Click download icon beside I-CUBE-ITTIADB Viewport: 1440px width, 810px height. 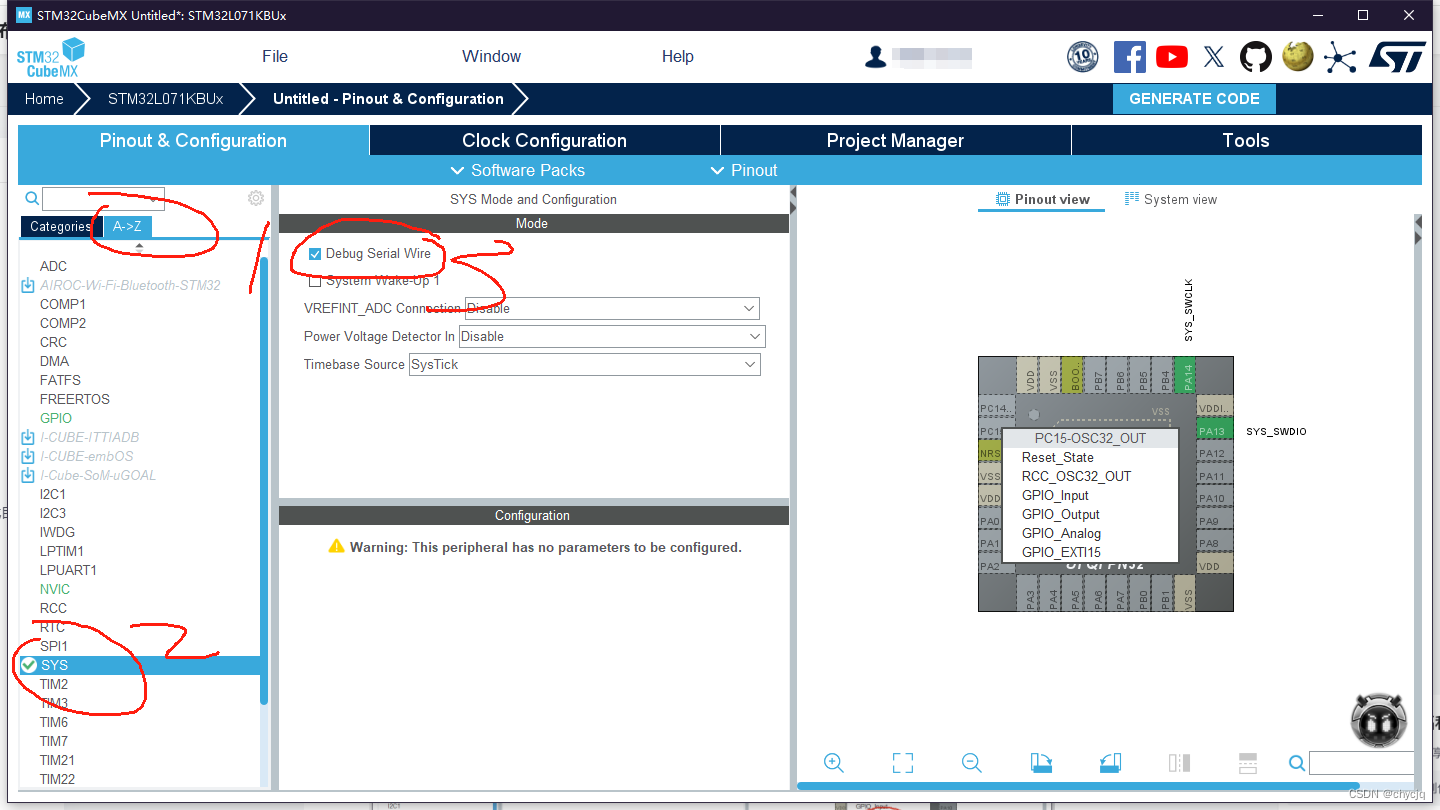28,437
